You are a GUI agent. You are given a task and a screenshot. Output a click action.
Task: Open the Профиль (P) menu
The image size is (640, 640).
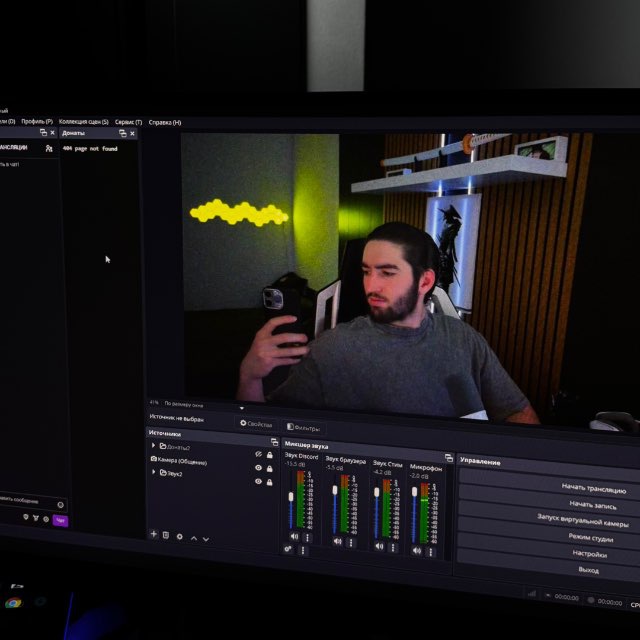37,121
